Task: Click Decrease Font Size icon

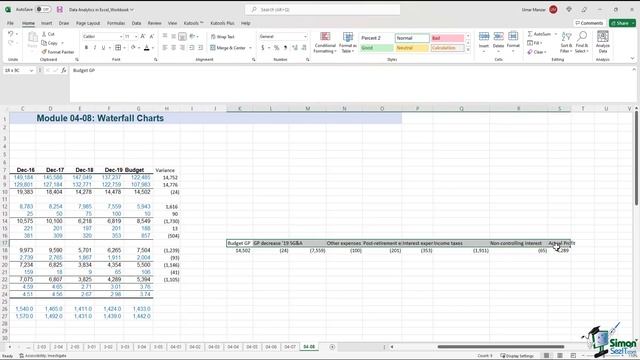Action: click(x=152, y=36)
